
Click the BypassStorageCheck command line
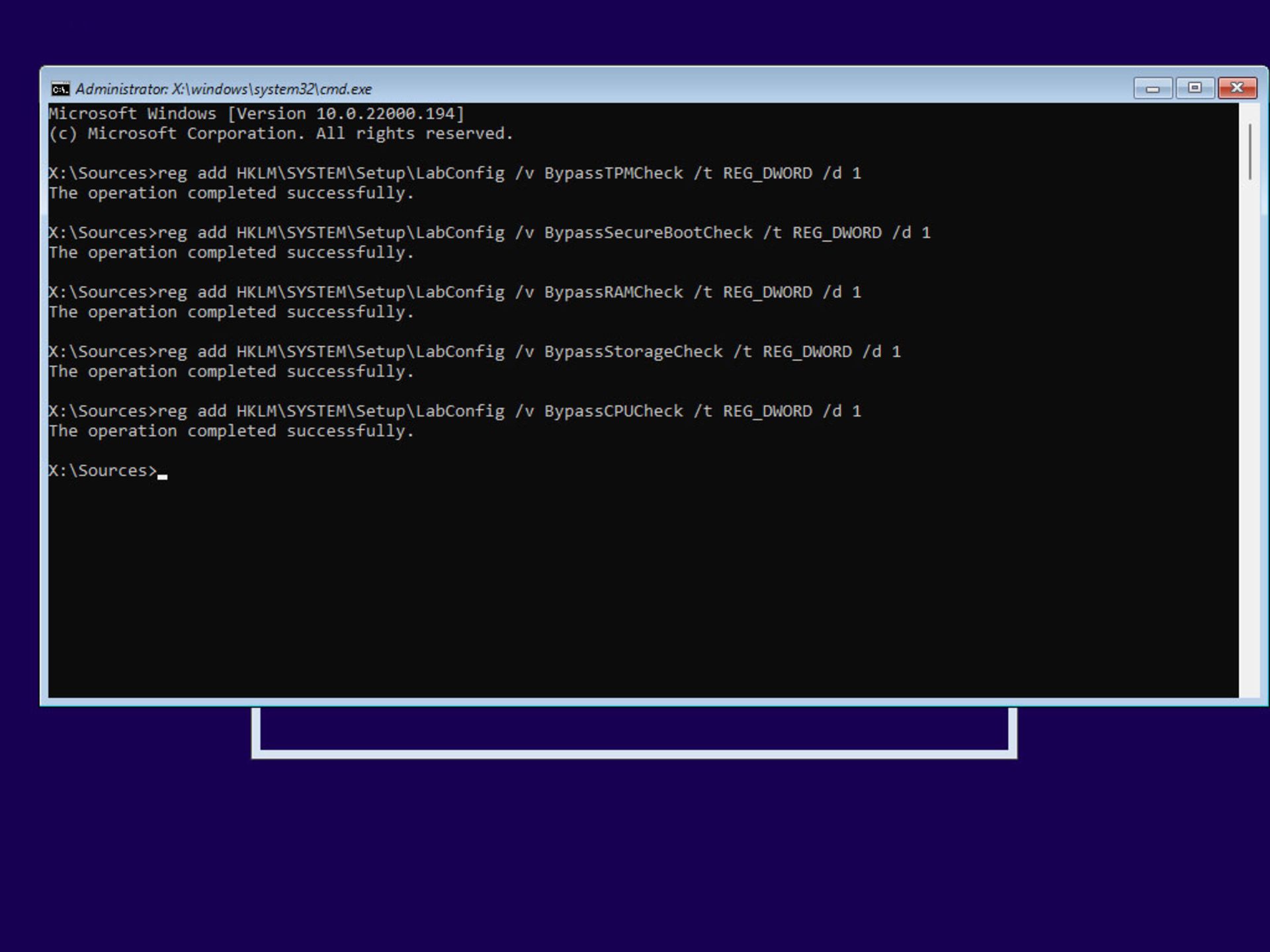click(475, 352)
